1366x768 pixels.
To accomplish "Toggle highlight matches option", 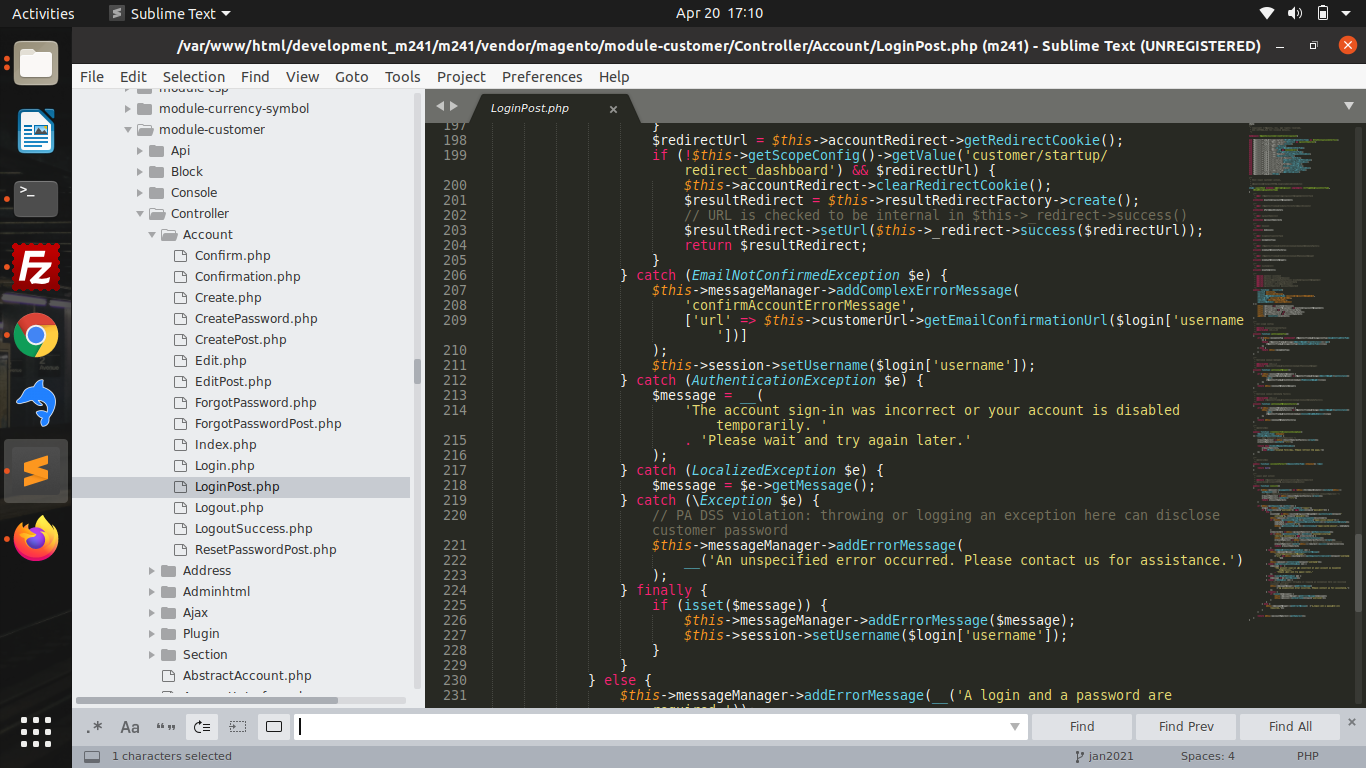I will (x=274, y=727).
